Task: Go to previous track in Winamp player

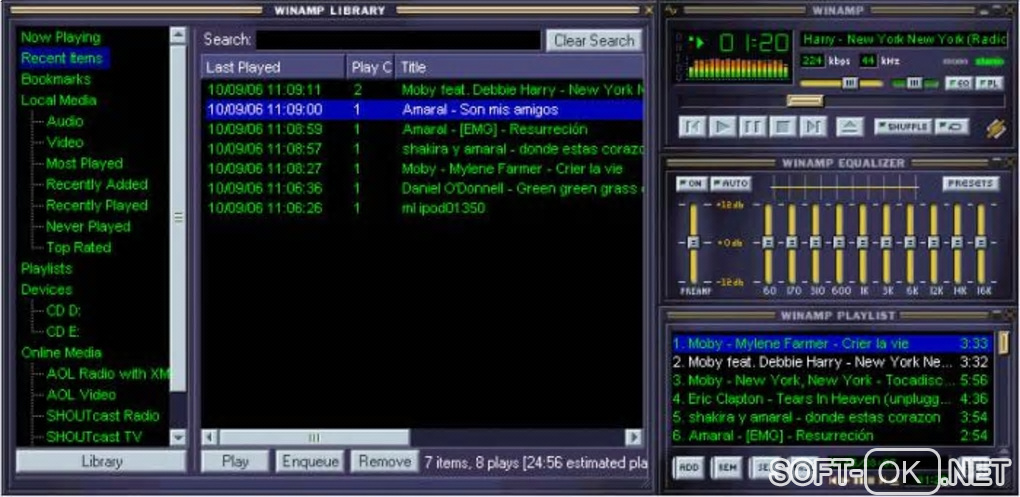Action: (692, 126)
